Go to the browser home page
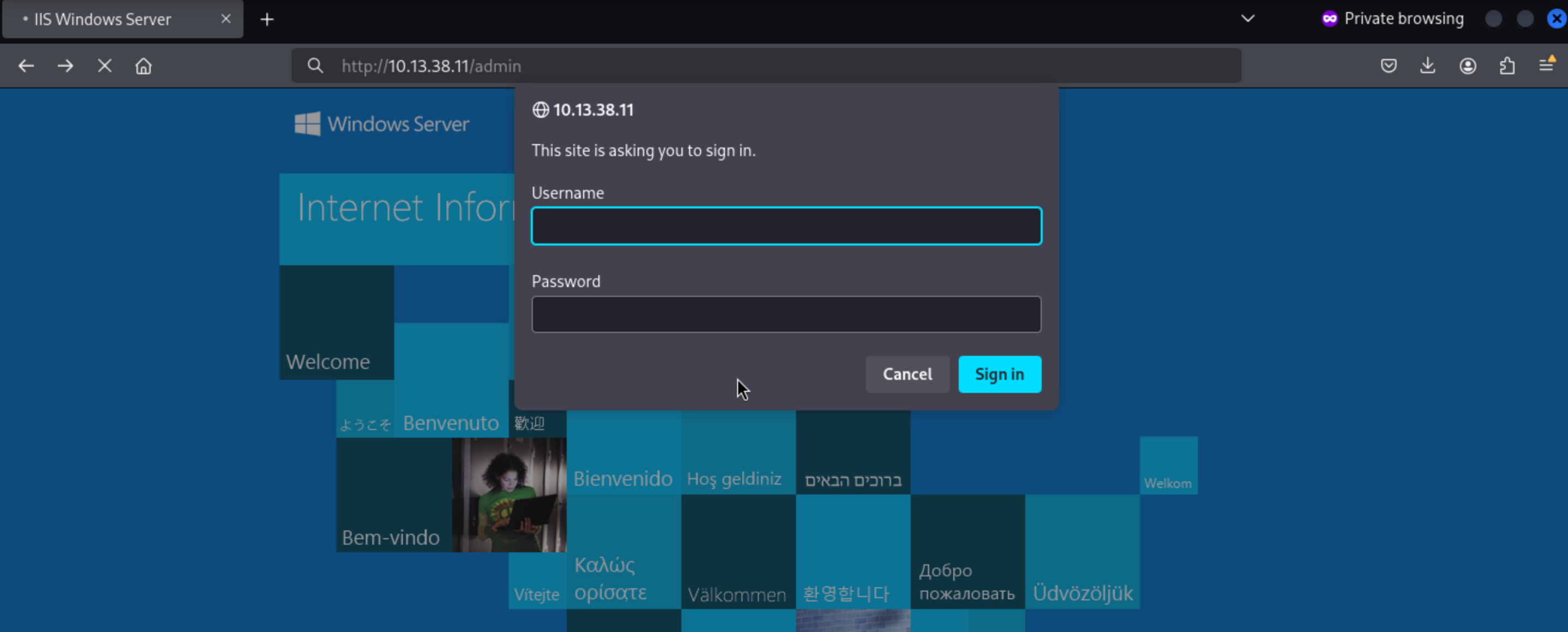Image resolution: width=1568 pixels, height=632 pixels. coord(144,65)
